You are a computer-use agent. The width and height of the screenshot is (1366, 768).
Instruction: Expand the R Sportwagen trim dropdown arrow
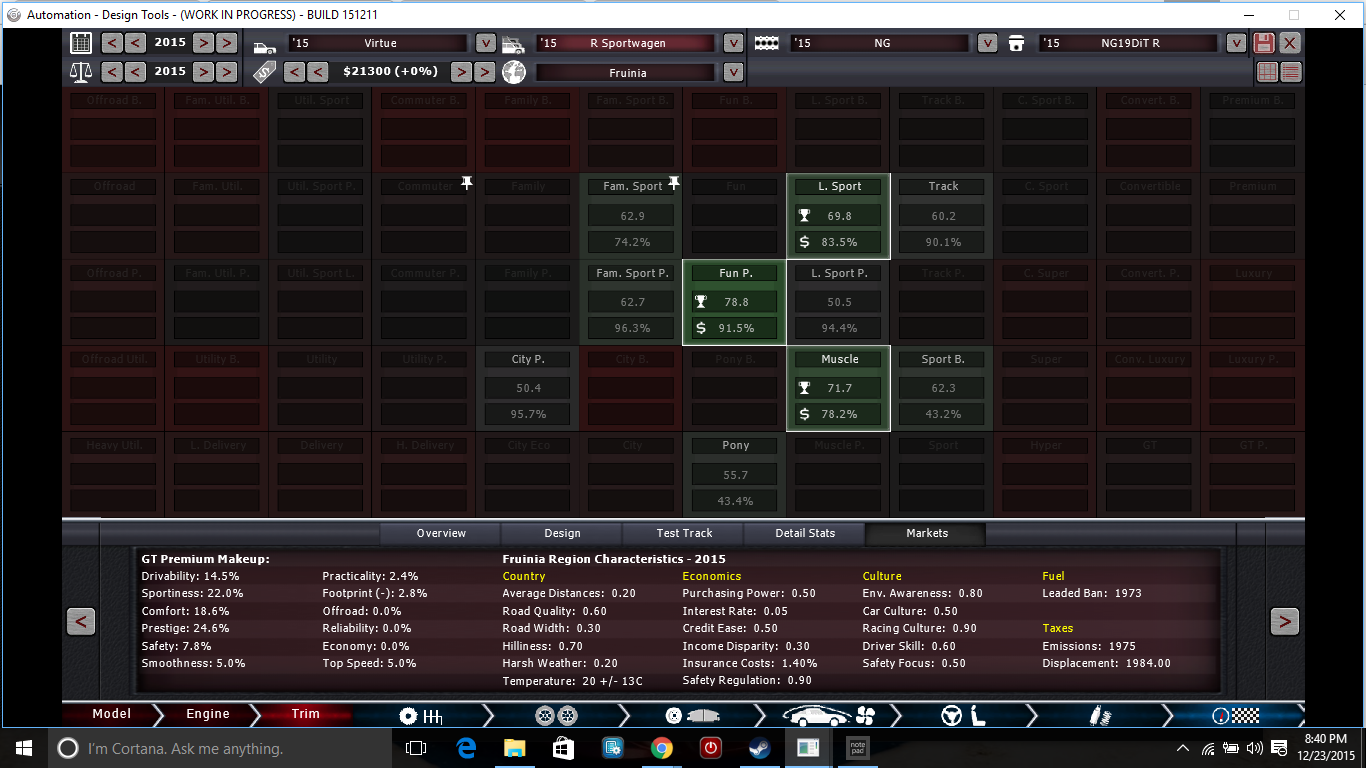(x=733, y=43)
